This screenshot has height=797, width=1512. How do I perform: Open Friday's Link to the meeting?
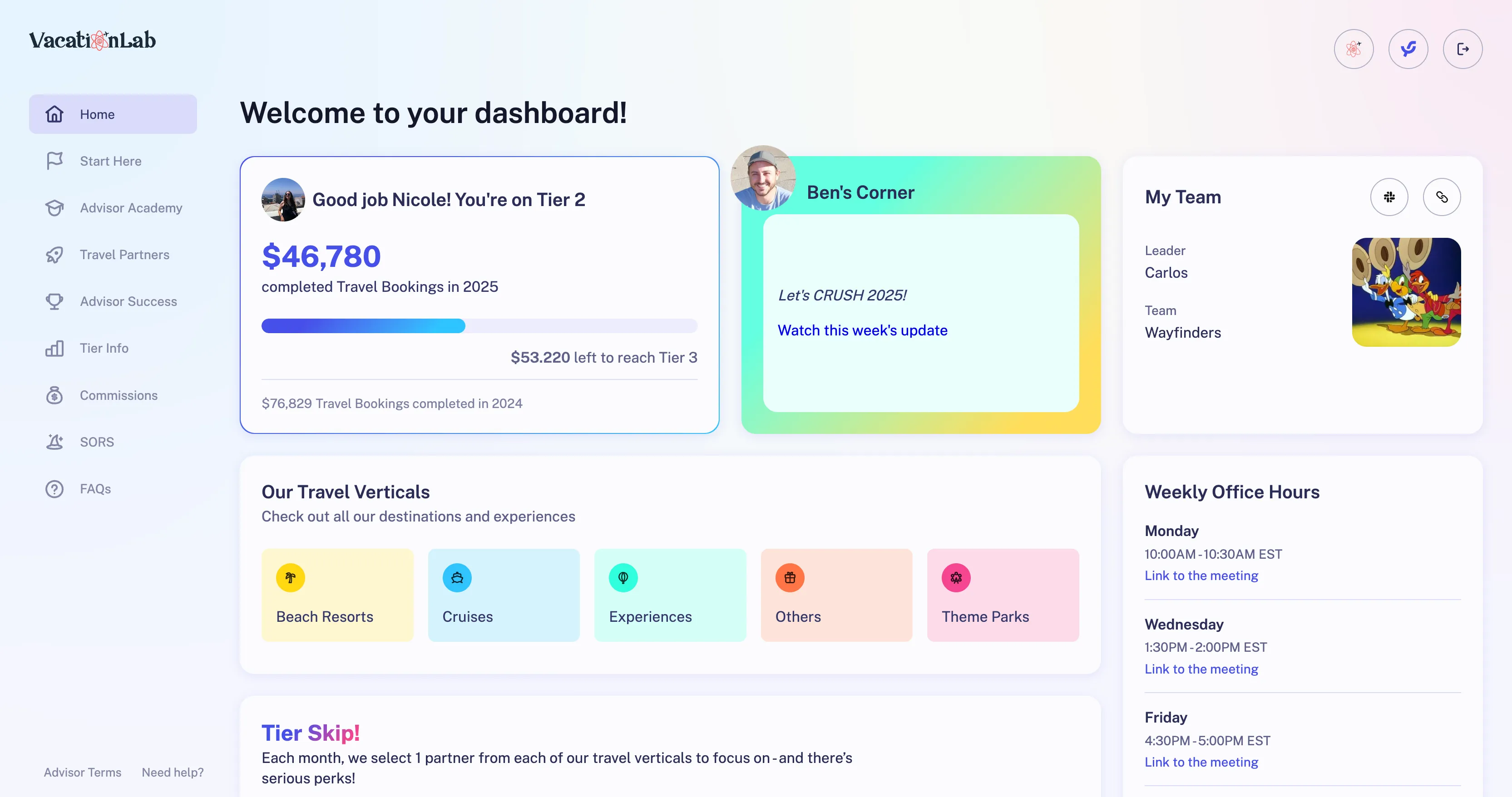(1201, 762)
